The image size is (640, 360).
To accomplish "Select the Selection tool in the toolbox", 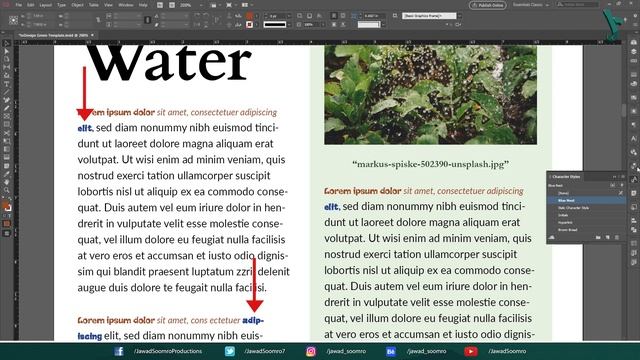I will click(7, 43).
